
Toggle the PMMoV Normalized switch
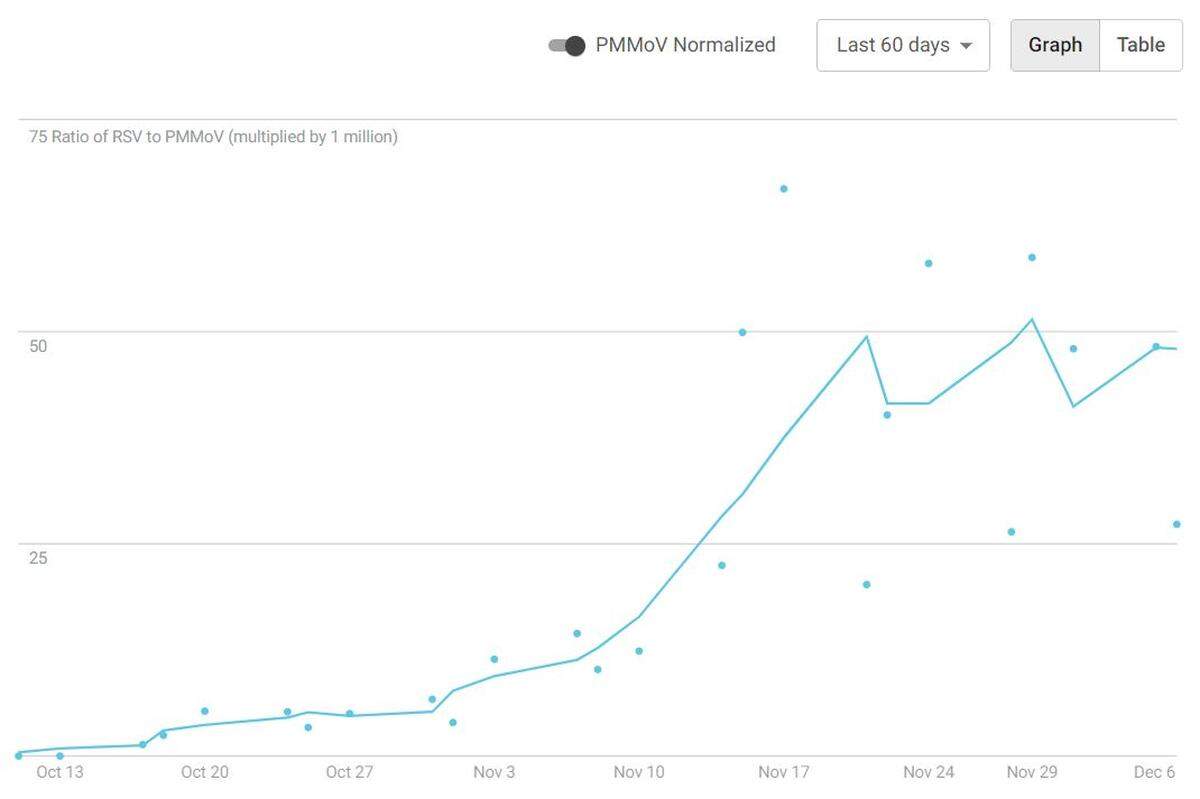567,46
